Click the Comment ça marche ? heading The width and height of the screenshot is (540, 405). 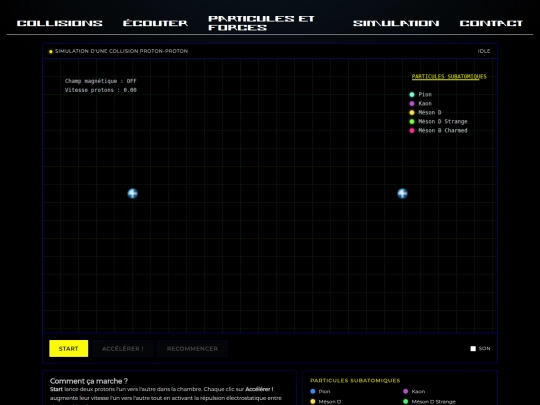click(x=89, y=381)
